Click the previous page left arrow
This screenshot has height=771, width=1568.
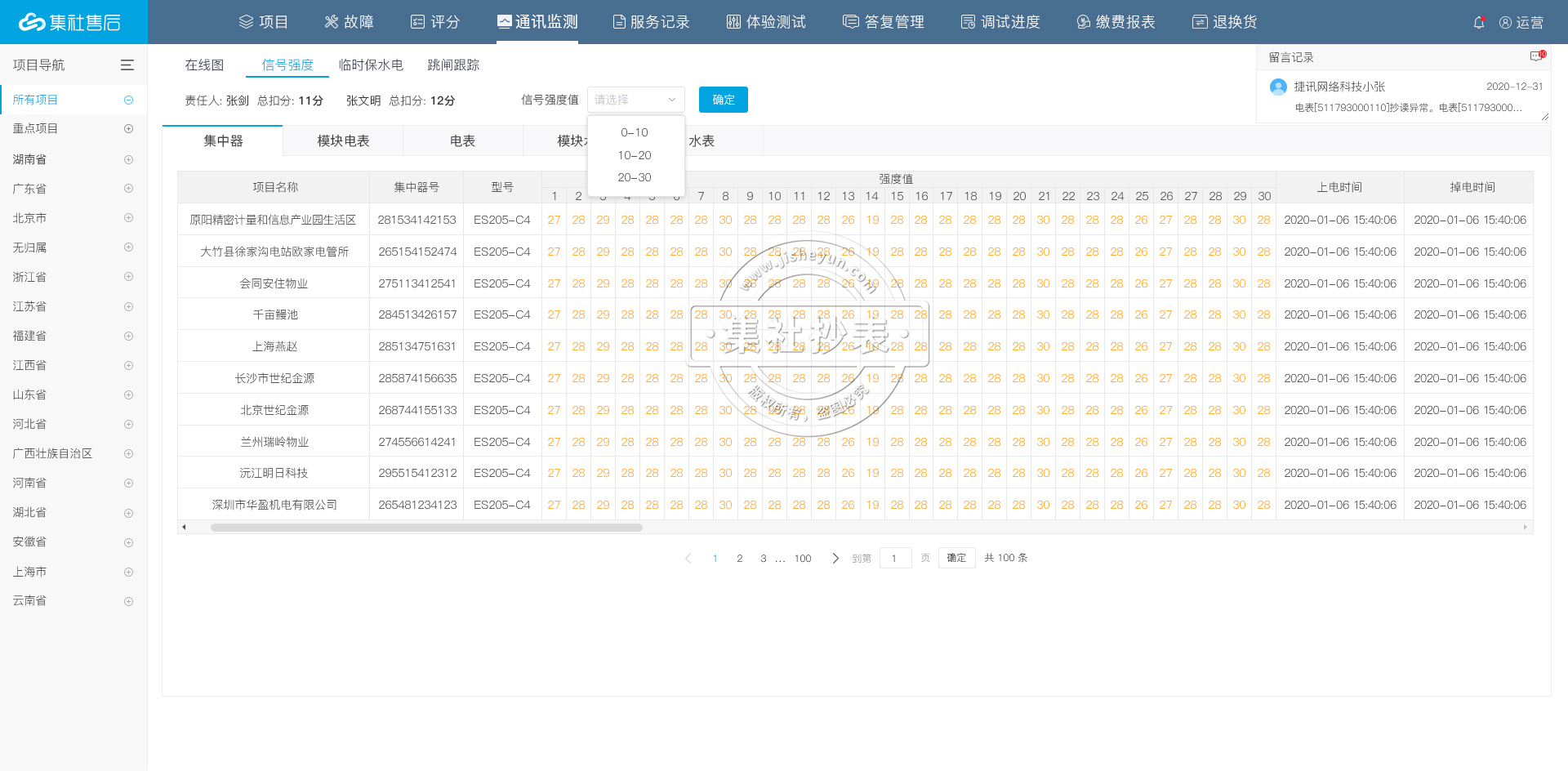pyautogui.click(x=688, y=559)
